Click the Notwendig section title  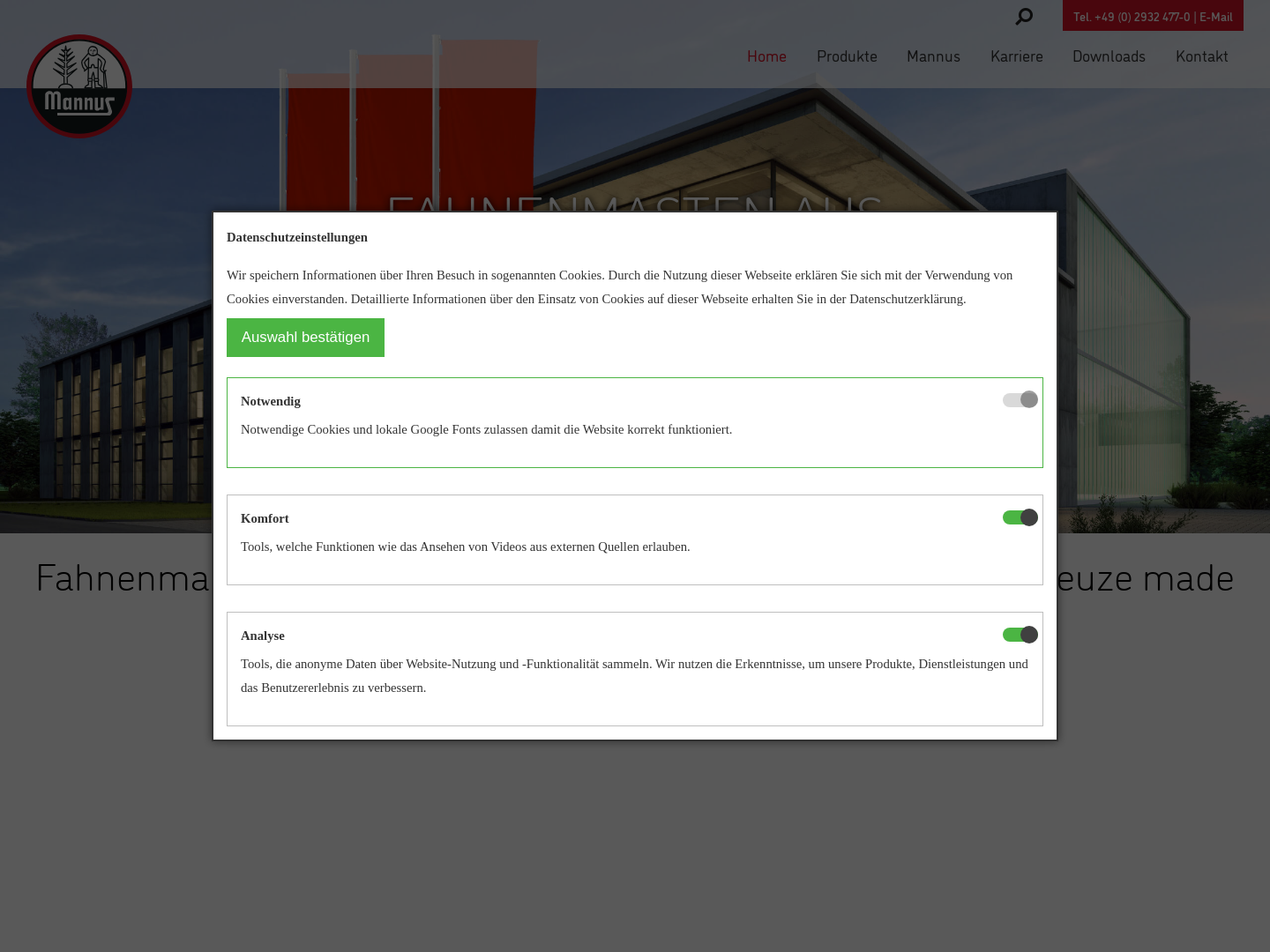(x=271, y=401)
